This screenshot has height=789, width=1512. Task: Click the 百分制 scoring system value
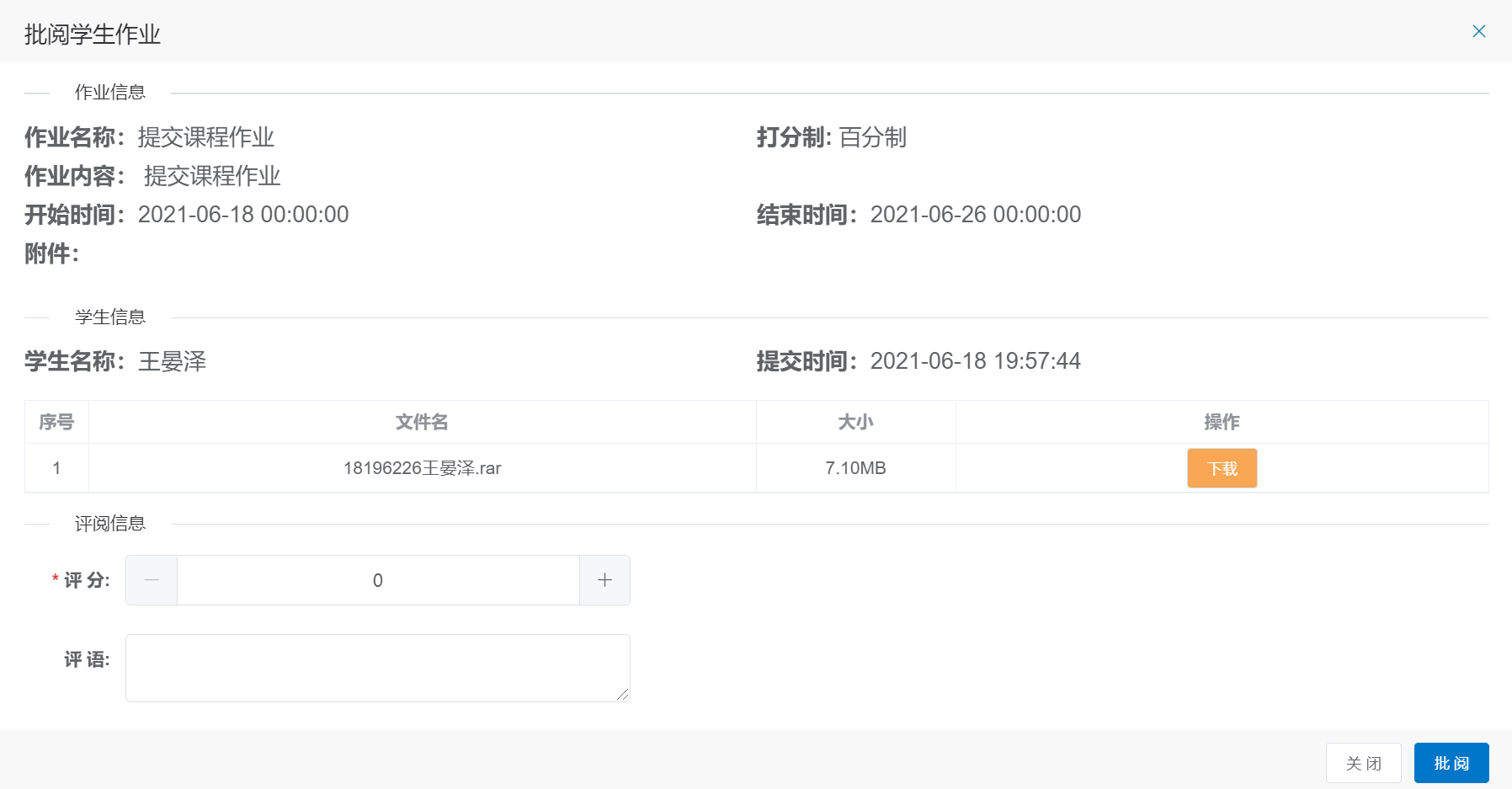coord(873,137)
